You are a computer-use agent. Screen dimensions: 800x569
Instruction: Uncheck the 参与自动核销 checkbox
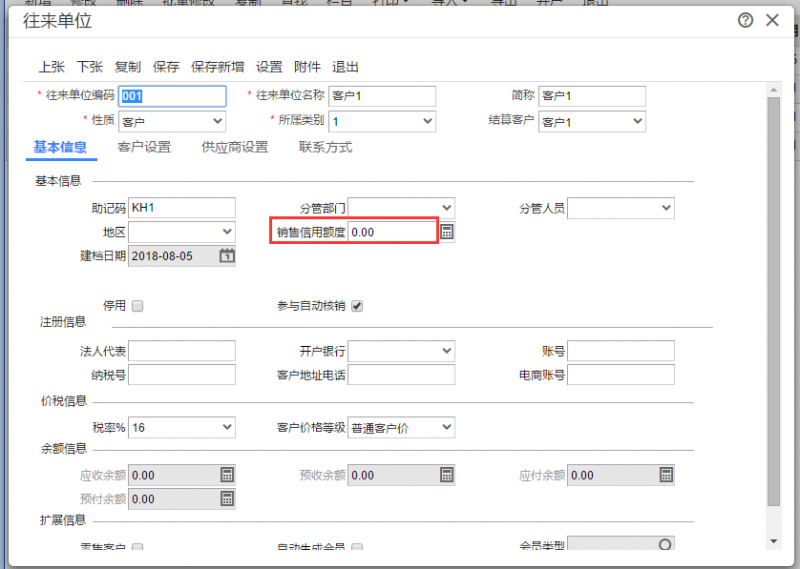click(357, 306)
